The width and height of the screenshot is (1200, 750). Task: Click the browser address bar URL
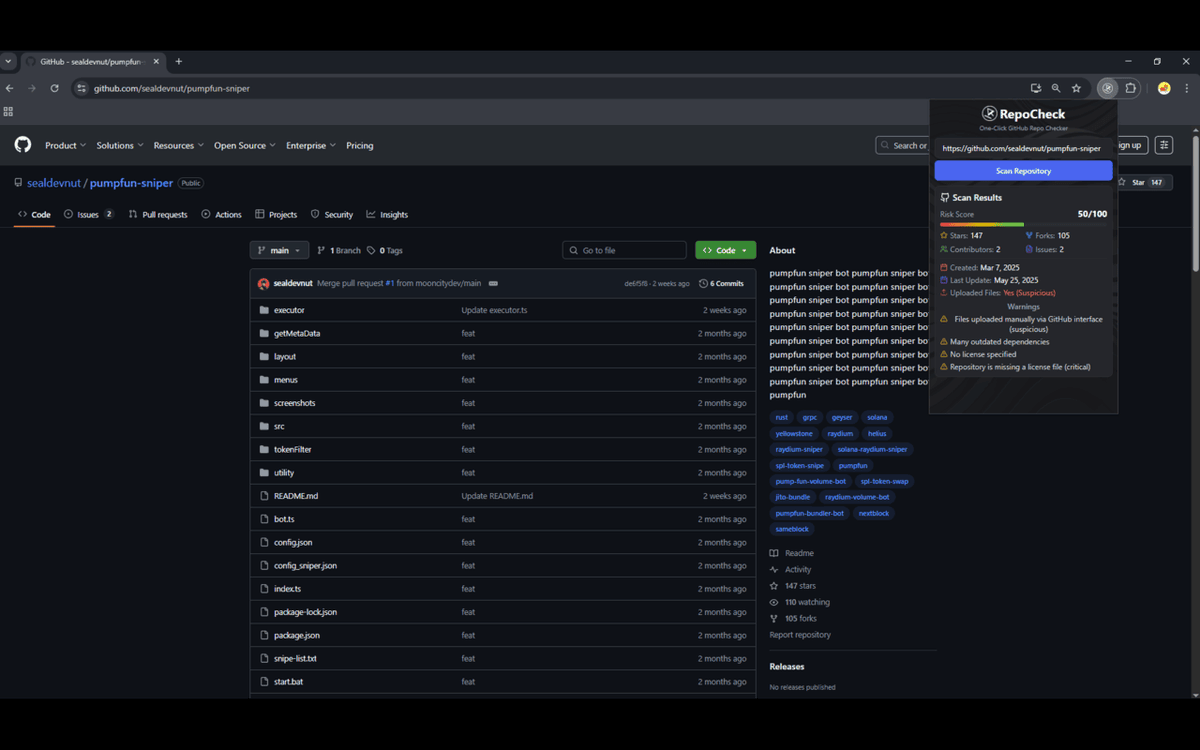tap(172, 88)
